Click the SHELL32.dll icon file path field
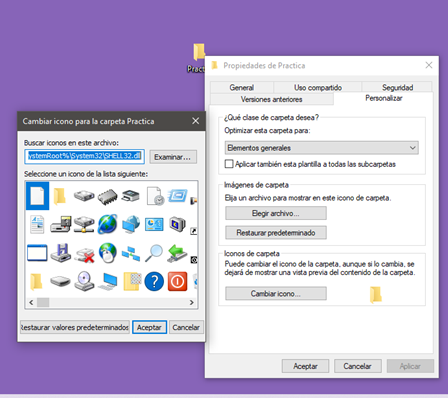The image size is (448, 398). [84, 156]
